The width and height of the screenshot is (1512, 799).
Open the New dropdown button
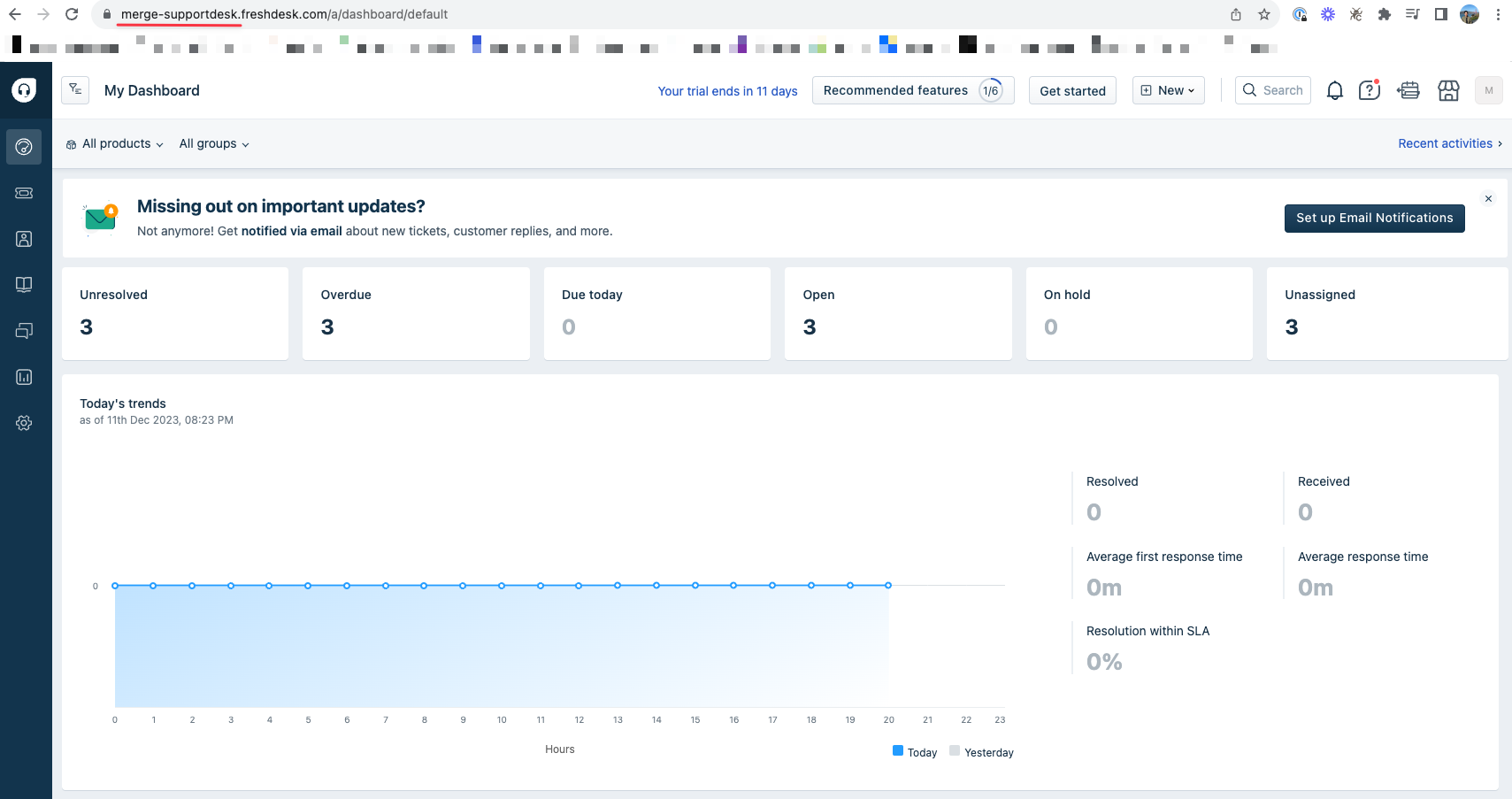pyautogui.click(x=1168, y=90)
